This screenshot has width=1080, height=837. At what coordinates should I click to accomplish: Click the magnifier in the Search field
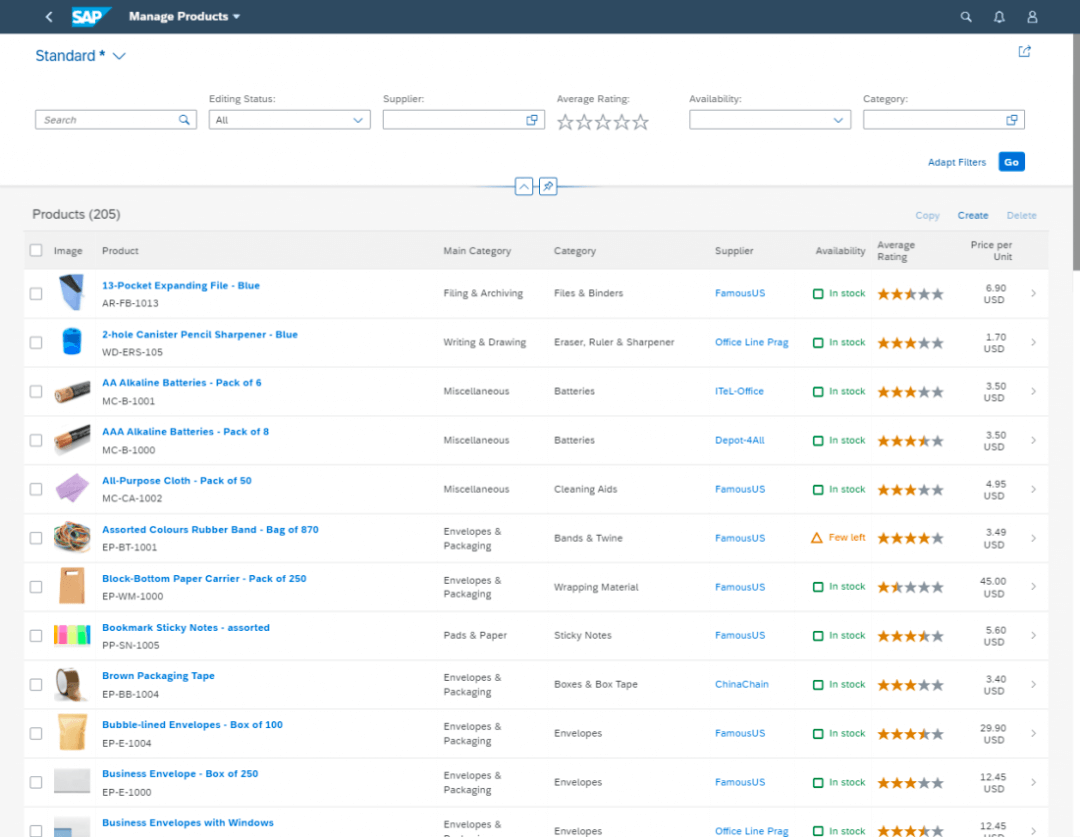click(x=184, y=120)
